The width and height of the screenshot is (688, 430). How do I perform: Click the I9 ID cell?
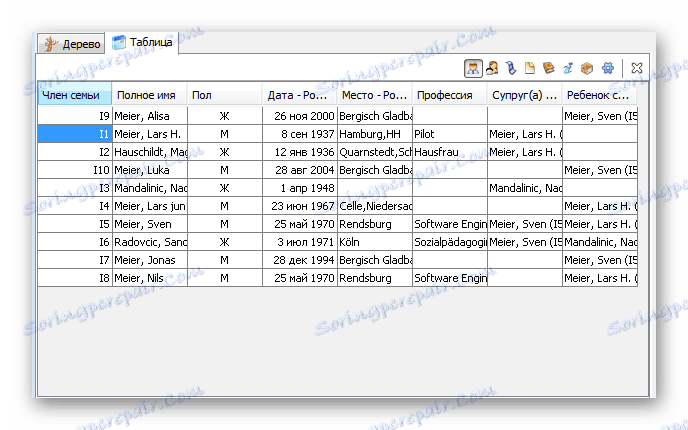[x=75, y=116]
